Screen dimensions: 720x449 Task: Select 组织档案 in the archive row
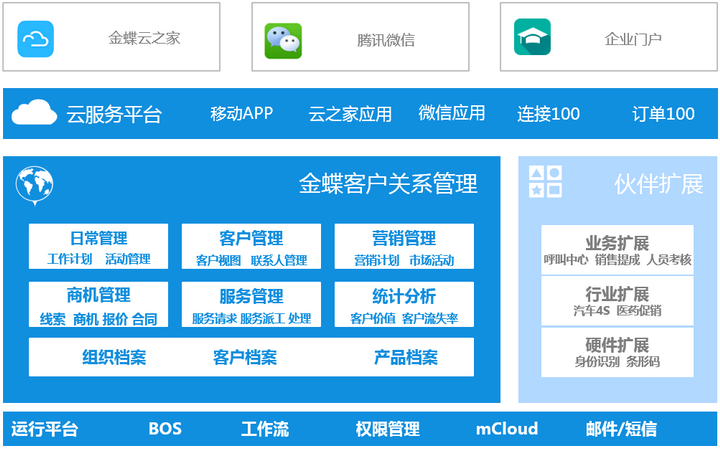(114, 357)
